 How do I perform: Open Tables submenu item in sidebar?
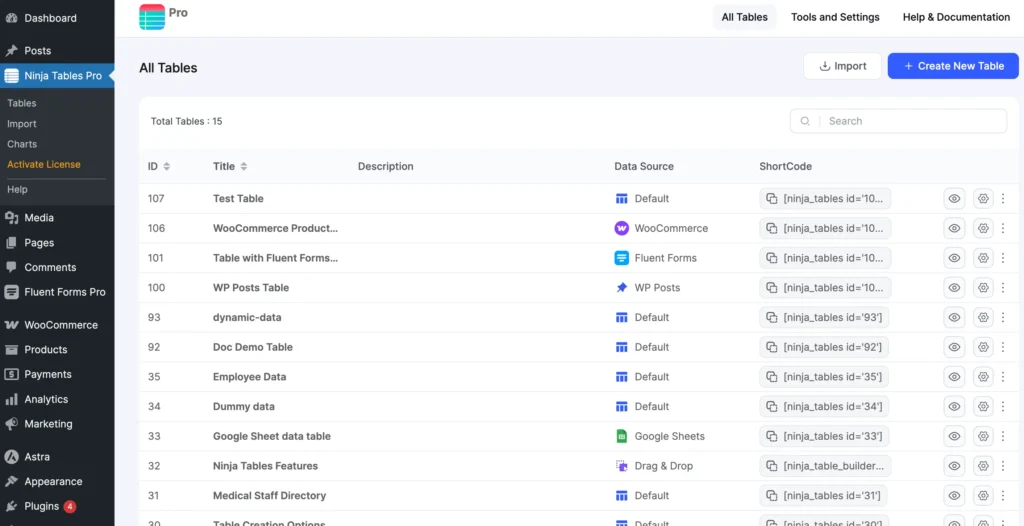coord(22,103)
